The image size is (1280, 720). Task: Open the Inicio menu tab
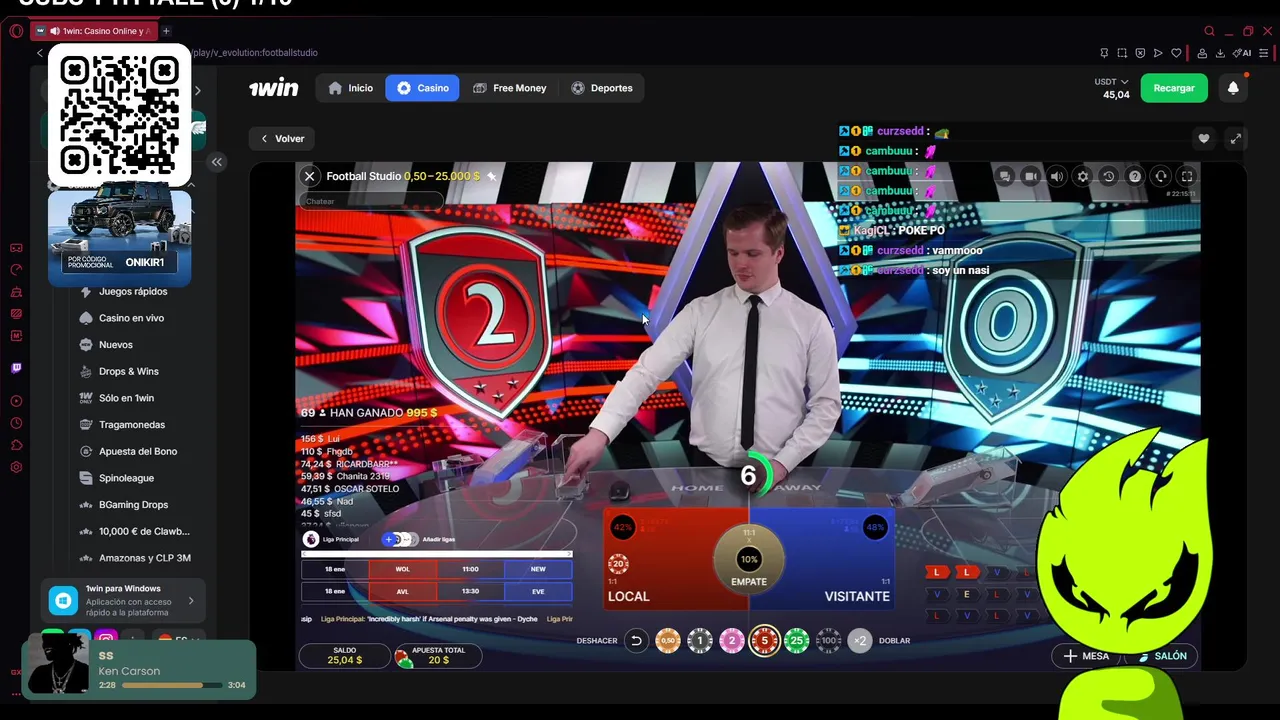[x=350, y=88]
